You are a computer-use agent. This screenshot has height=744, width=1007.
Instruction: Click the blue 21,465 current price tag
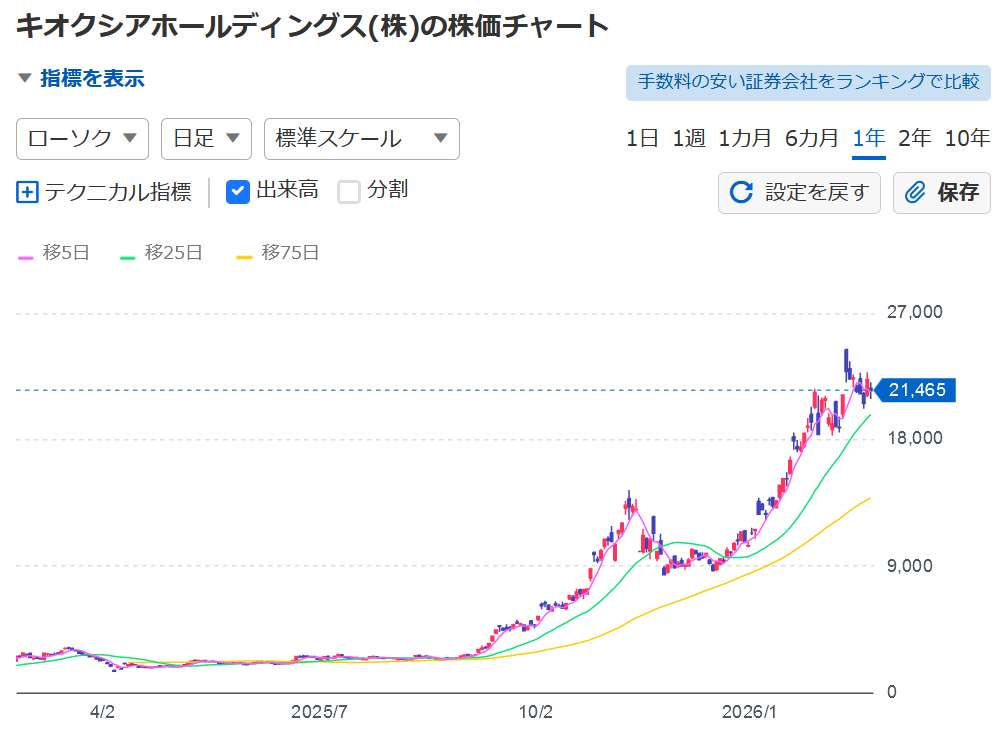click(x=915, y=390)
